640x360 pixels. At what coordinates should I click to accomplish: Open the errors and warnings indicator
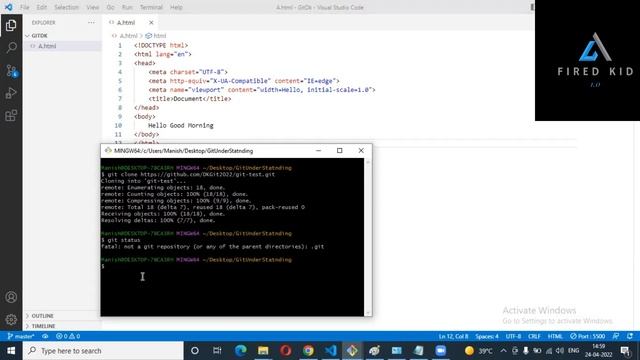pos(68,336)
